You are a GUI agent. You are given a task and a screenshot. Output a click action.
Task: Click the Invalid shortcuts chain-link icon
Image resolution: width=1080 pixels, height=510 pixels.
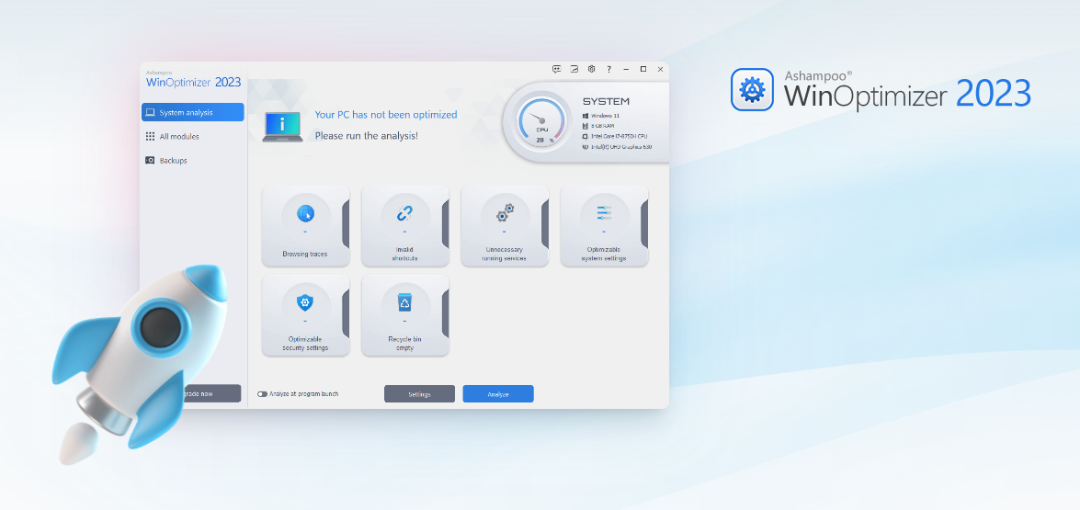coord(404,214)
